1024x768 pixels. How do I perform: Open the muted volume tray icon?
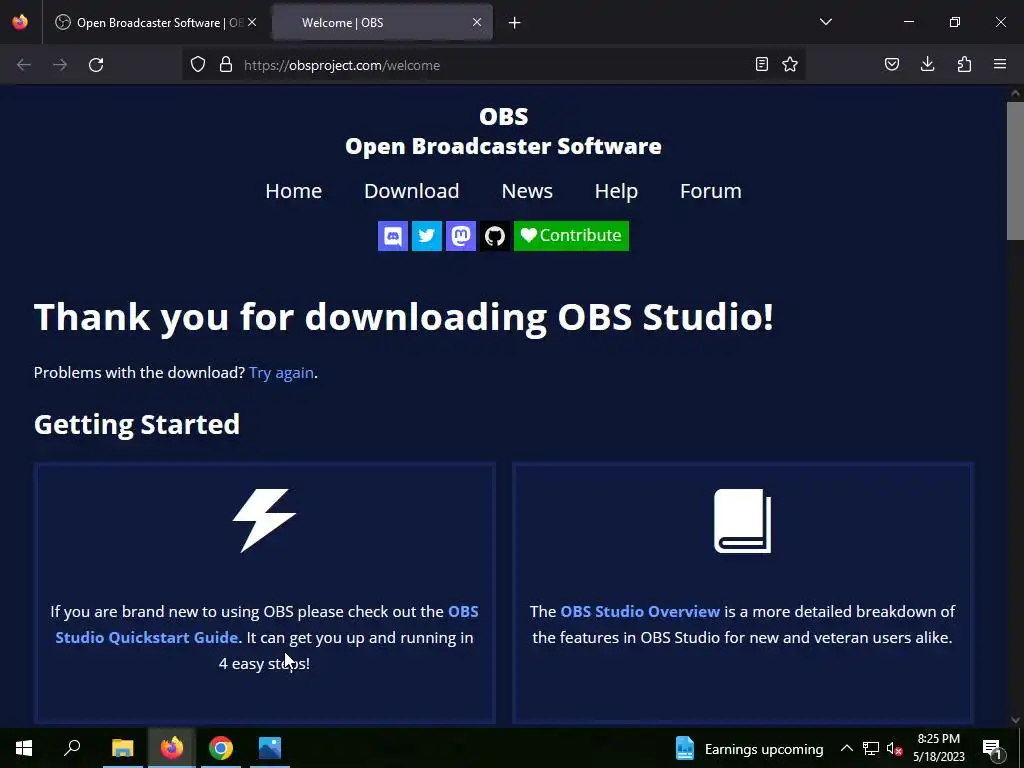click(x=895, y=748)
